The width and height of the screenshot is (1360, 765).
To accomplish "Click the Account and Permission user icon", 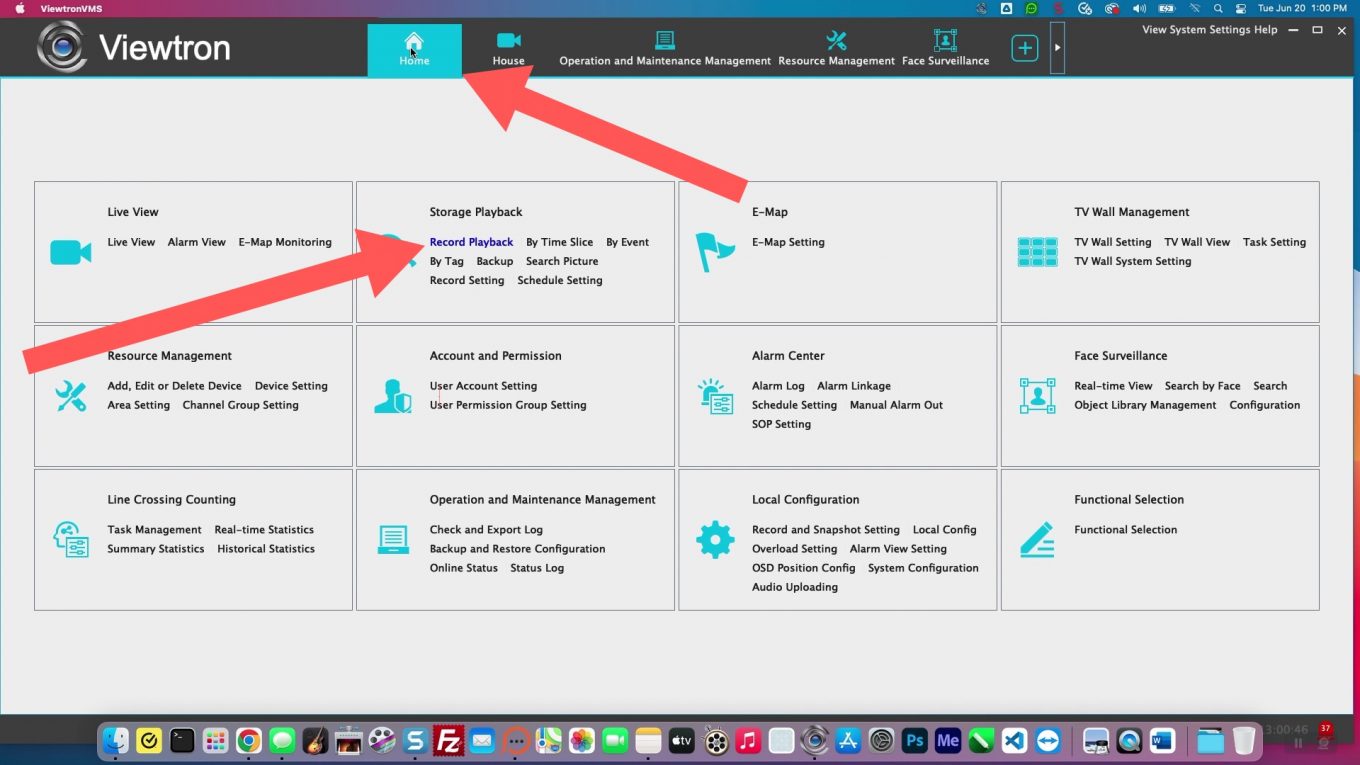I will pos(392,396).
